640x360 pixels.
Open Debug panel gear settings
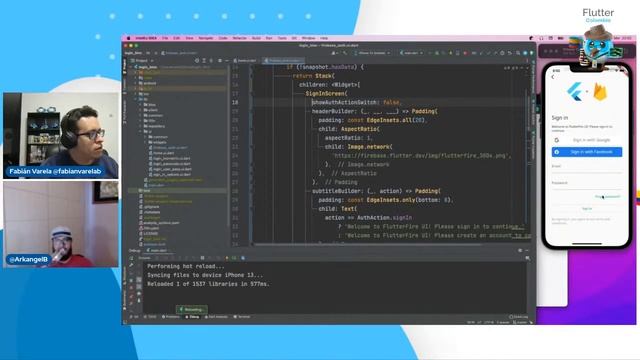pos(520,250)
